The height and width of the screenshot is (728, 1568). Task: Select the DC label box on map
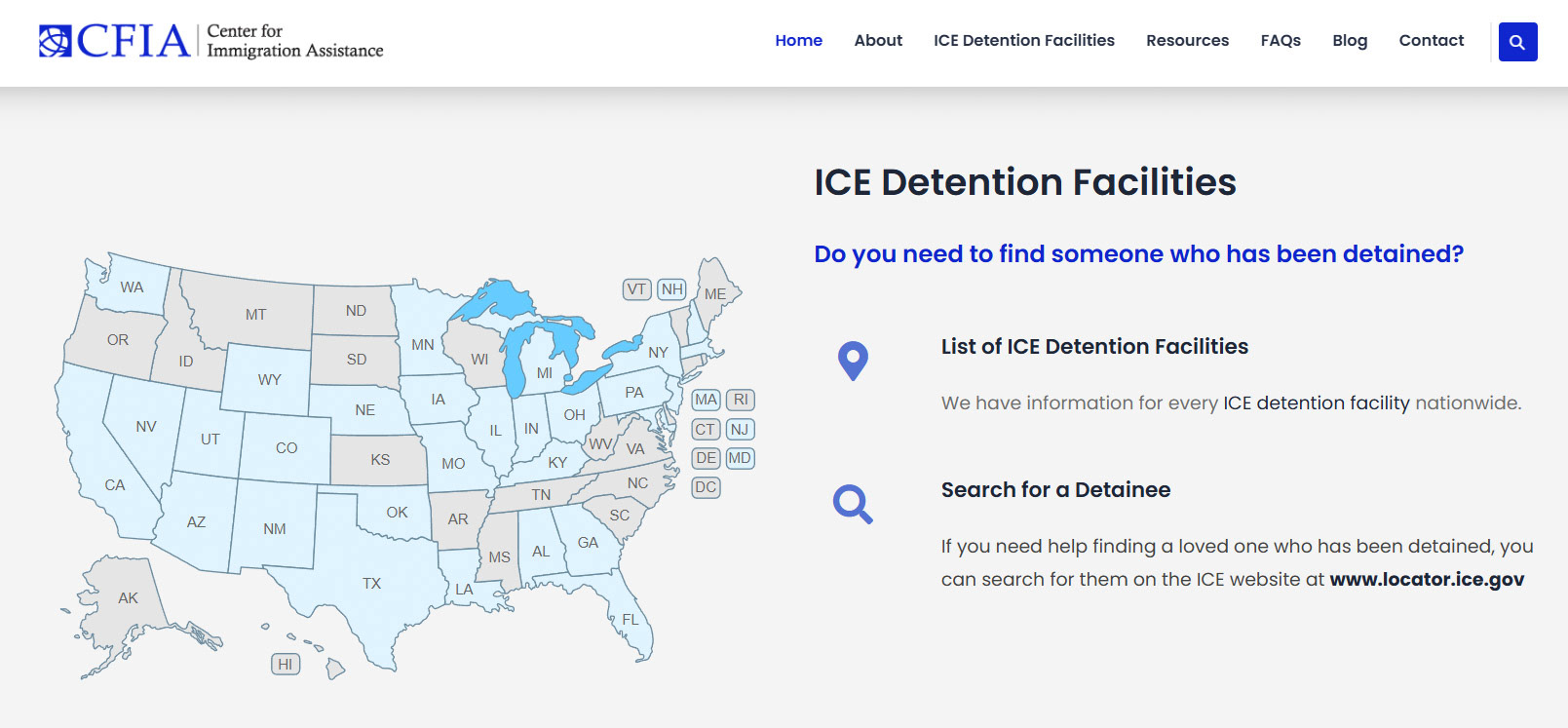pyautogui.click(x=706, y=487)
